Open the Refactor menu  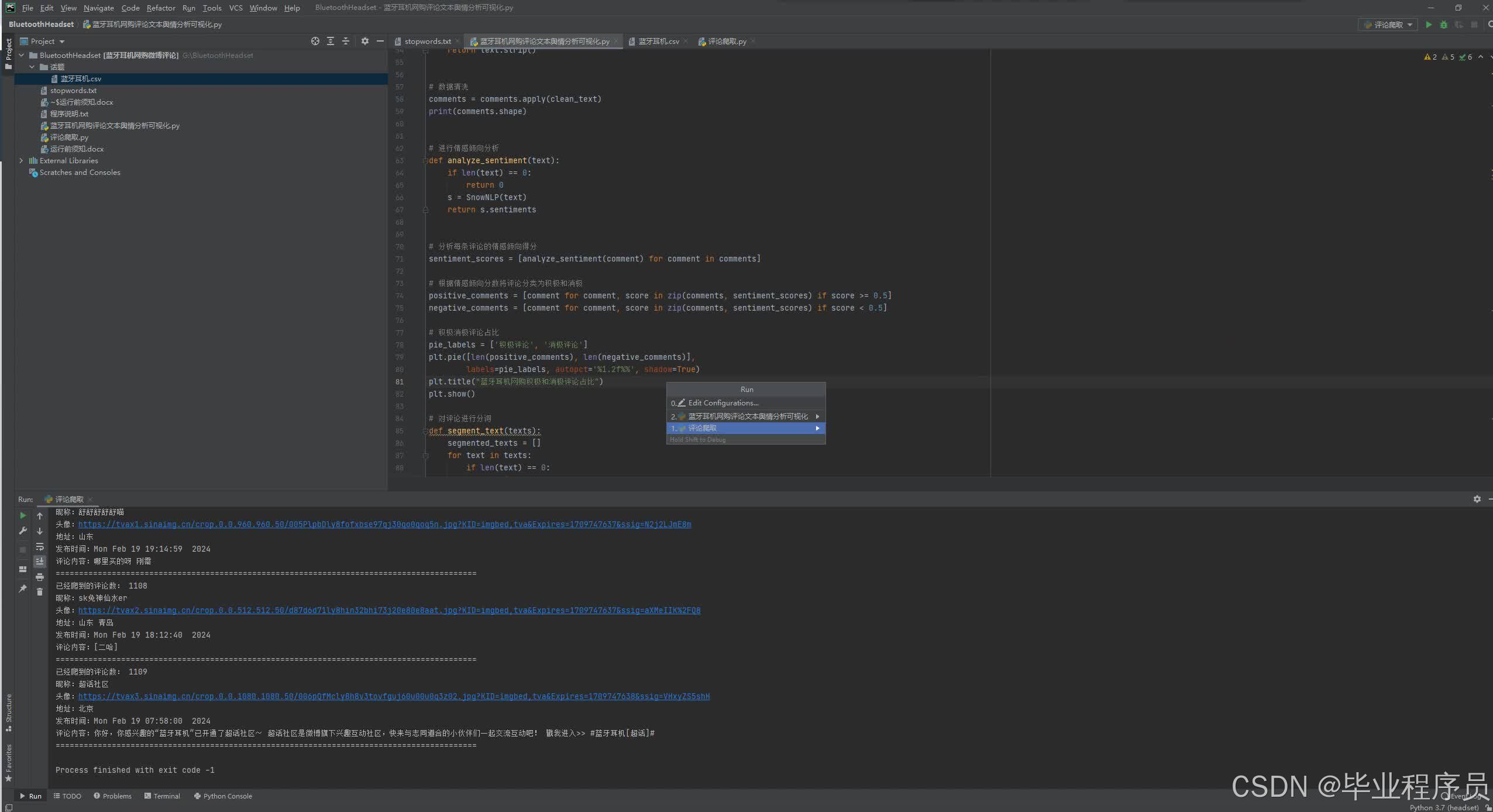click(160, 8)
